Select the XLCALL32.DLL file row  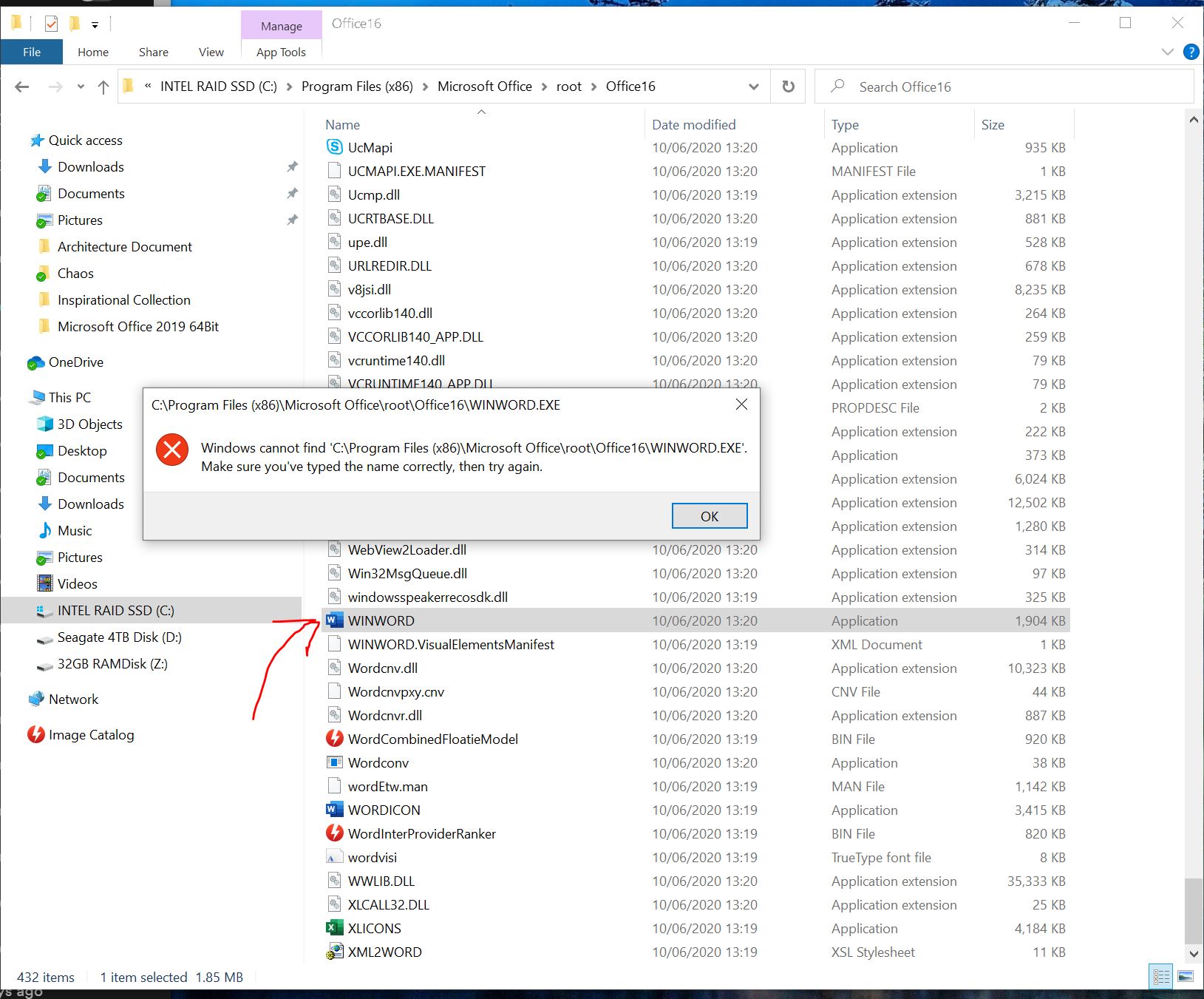click(695, 904)
